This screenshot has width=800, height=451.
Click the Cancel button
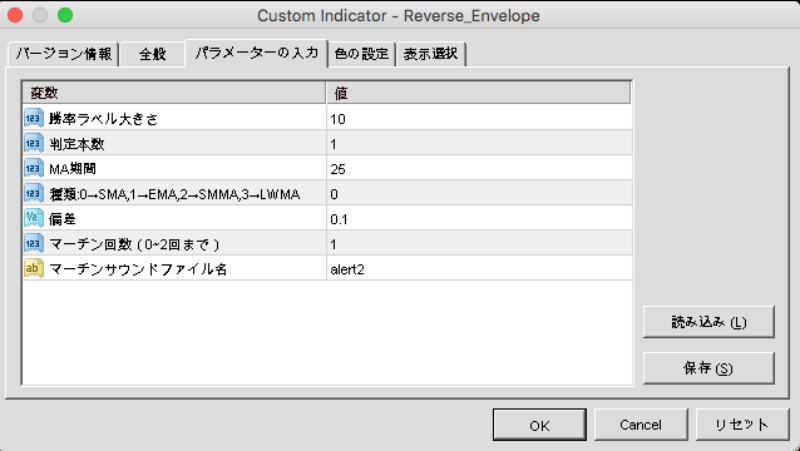tap(640, 425)
